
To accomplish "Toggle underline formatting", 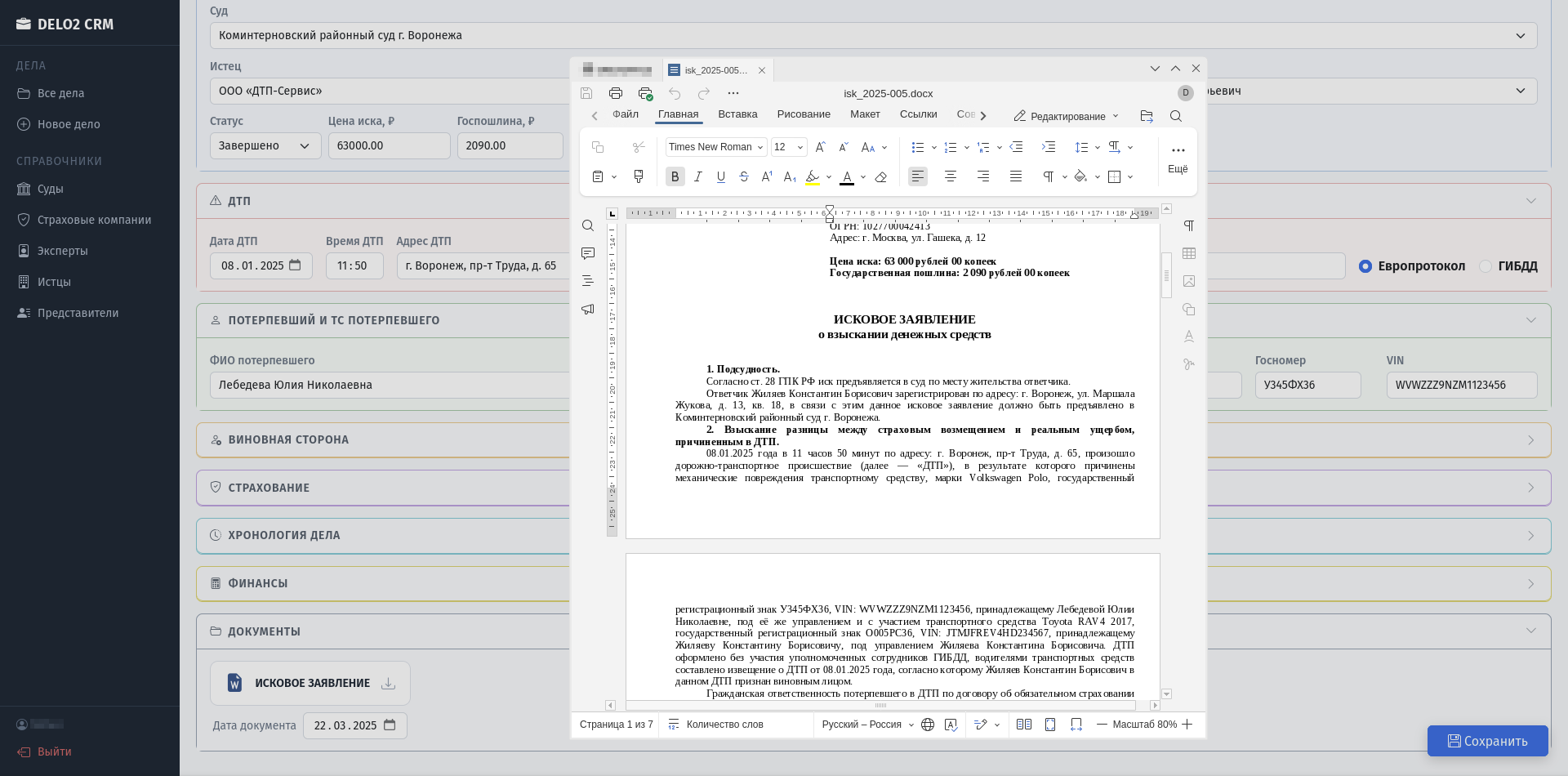I will [x=721, y=176].
